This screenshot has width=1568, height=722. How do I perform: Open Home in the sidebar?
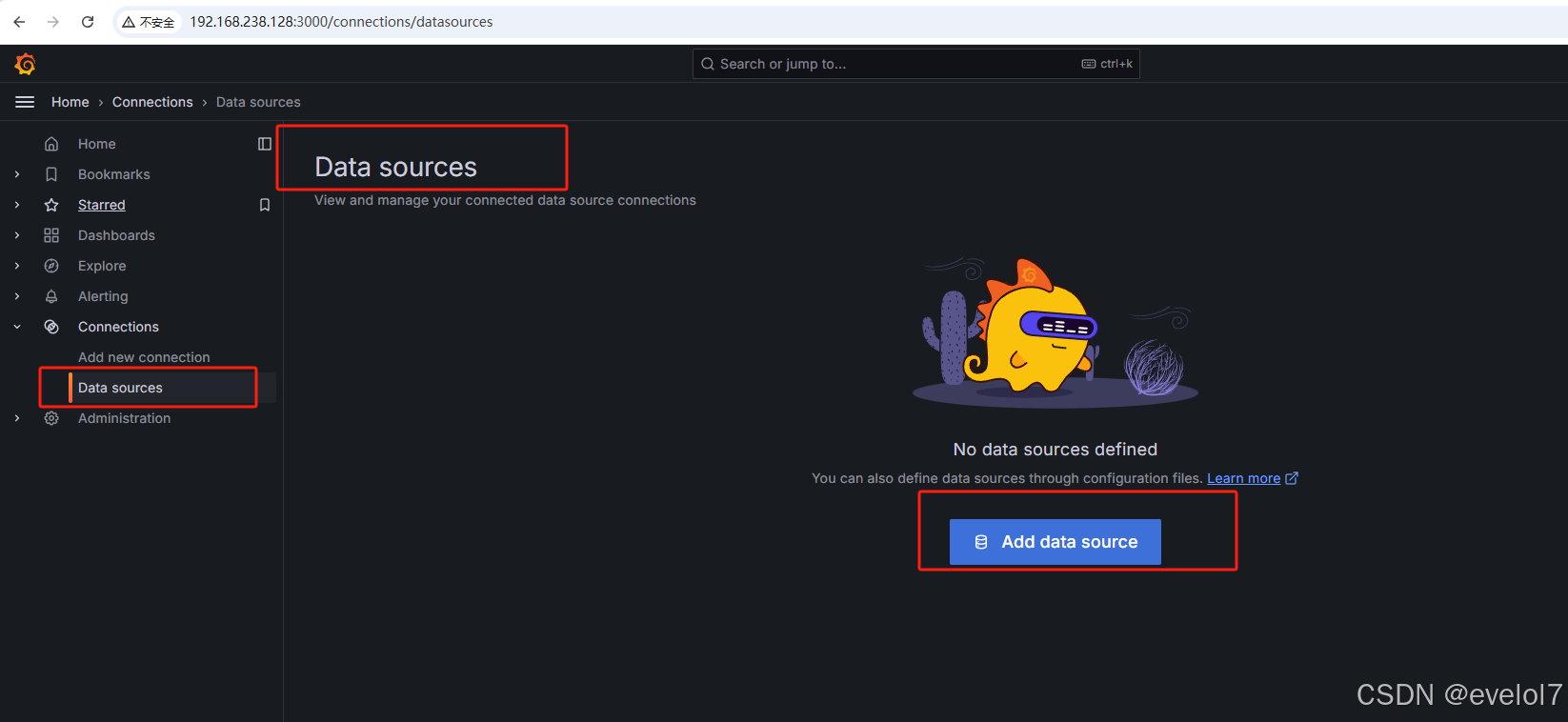[x=97, y=144]
